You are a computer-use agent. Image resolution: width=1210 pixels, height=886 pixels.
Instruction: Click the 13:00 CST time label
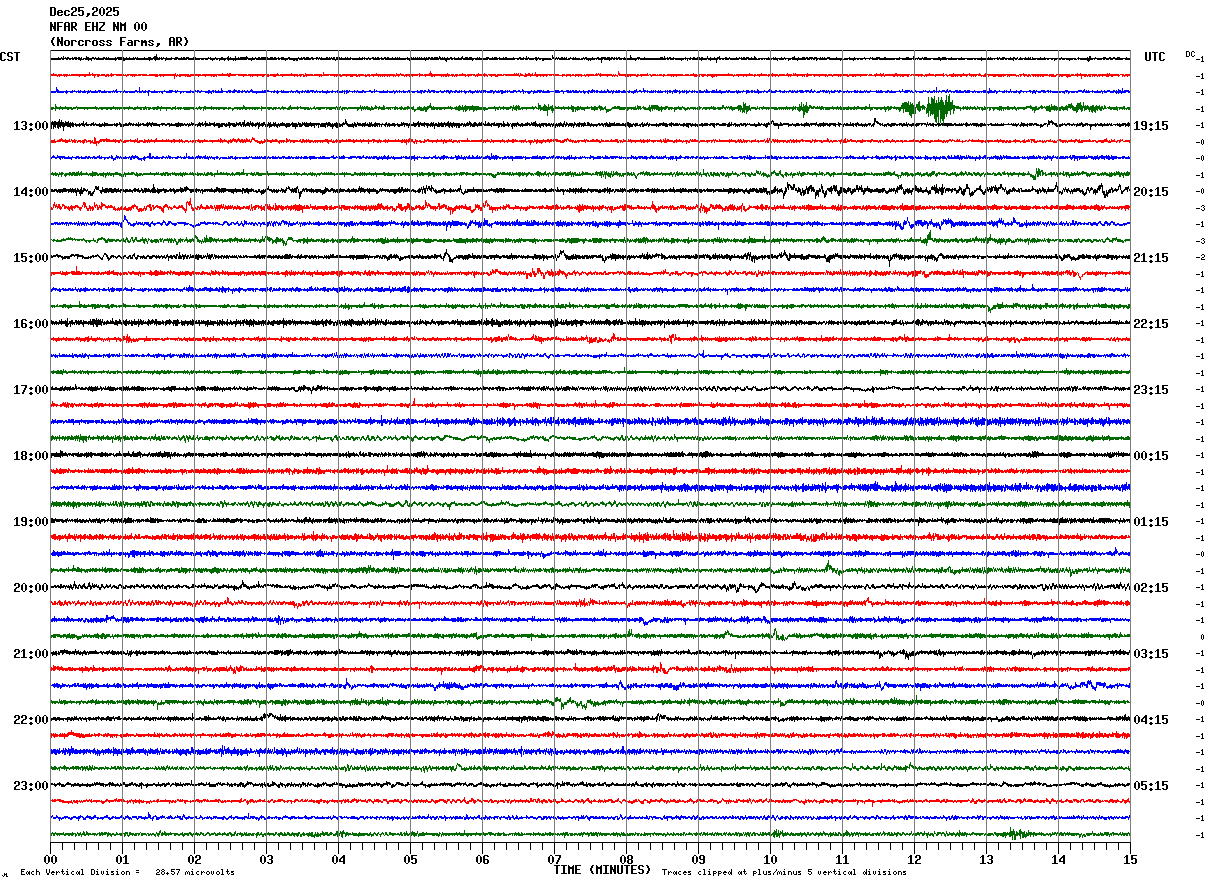31,126
